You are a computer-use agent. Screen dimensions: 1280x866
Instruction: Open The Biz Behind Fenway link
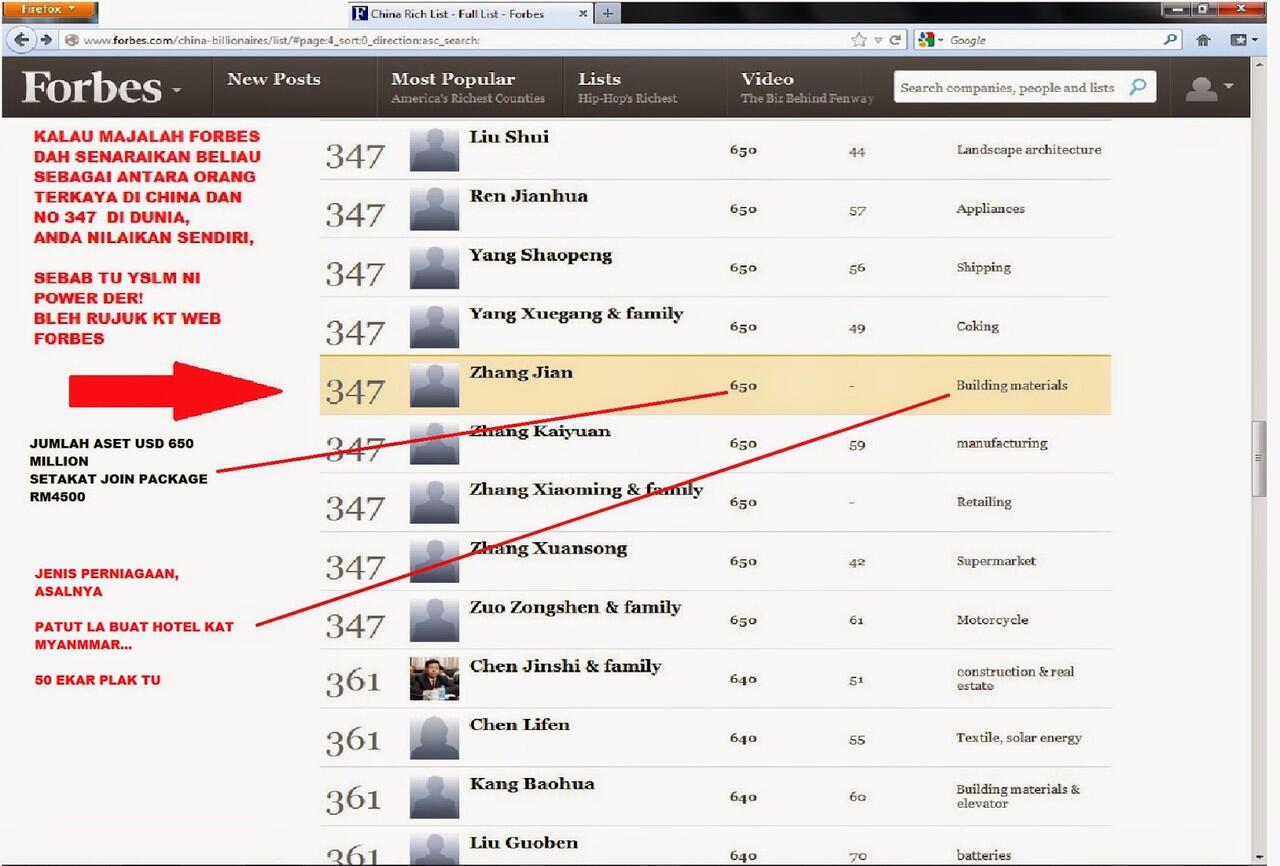tap(807, 98)
